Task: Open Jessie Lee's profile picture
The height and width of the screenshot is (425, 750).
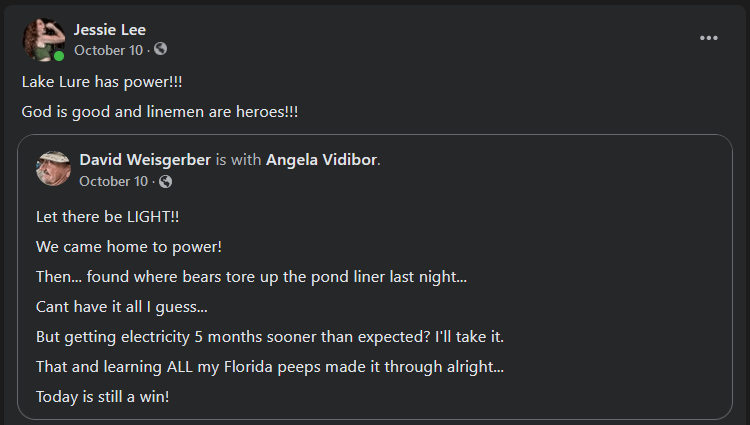Action: [43, 39]
